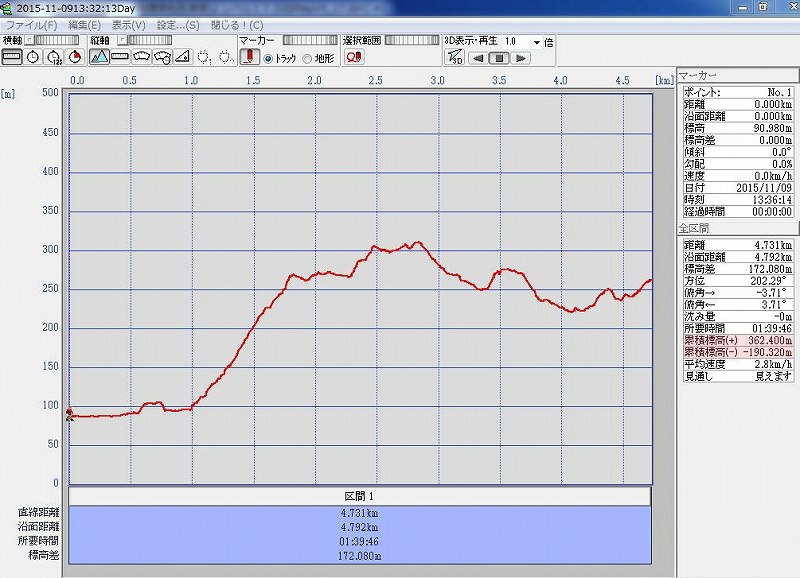Click the 平均速度 2.8km/h row
Image resolution: width=800 pixels, height=578 pixels.
pyautogui.click(x=738, y=364)
